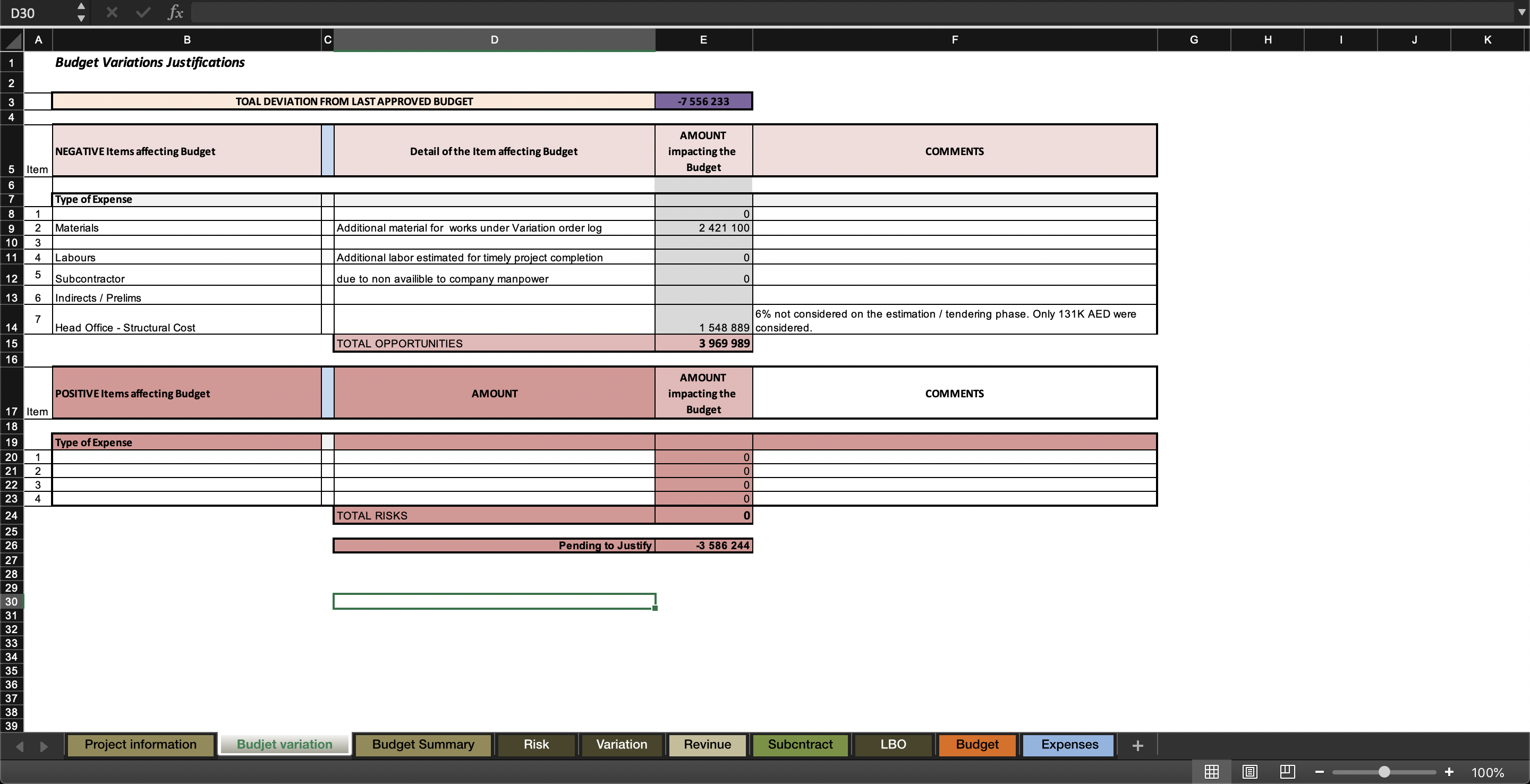This screenshot has width=1530, height=784.
Task: Click due to non availible manpower cell
Action: point(494,275)
